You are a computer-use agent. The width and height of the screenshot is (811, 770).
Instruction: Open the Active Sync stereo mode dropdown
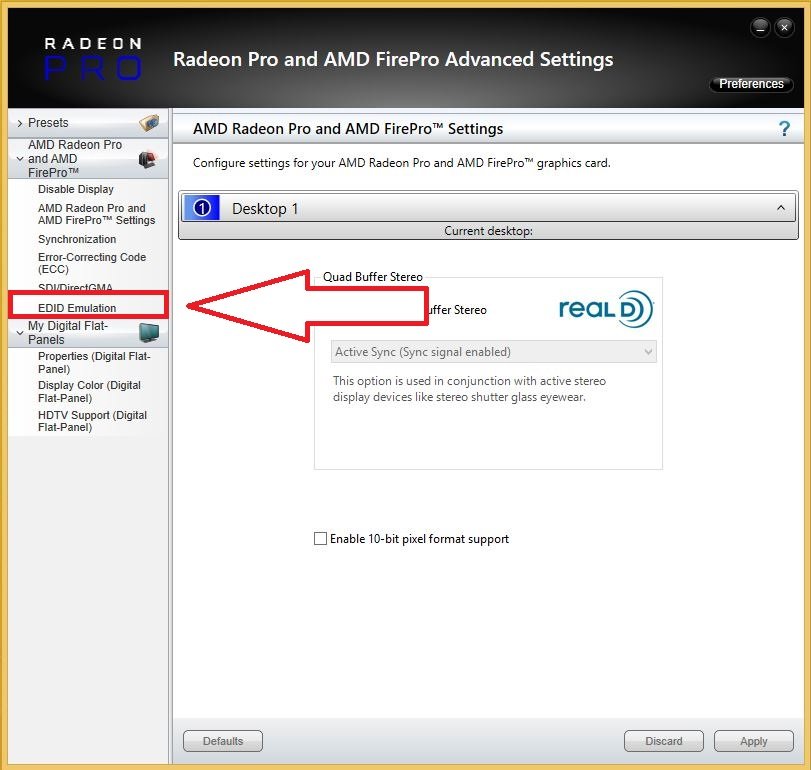[493, 352]
